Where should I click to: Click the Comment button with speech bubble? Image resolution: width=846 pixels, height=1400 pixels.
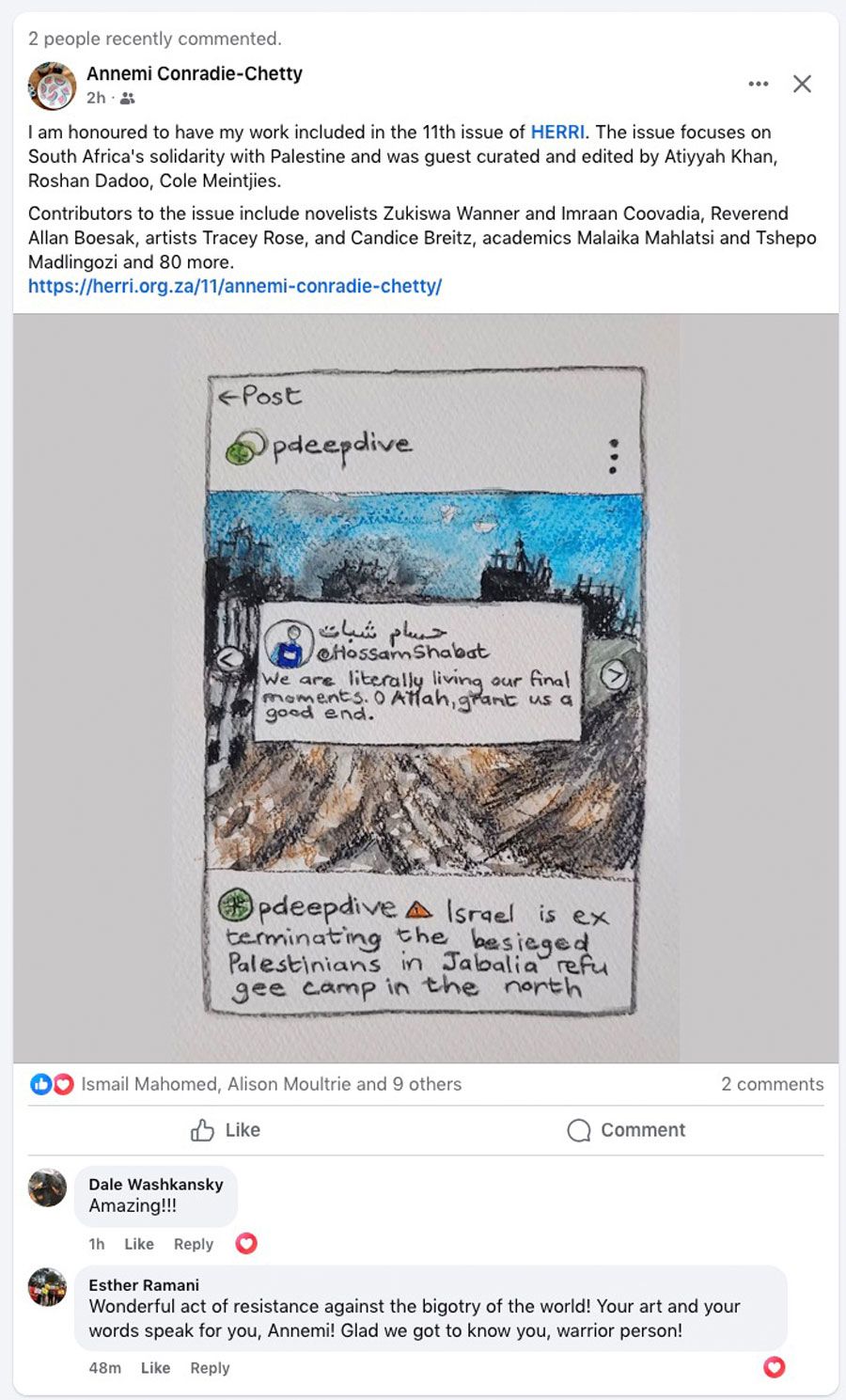coord(626,1130)
